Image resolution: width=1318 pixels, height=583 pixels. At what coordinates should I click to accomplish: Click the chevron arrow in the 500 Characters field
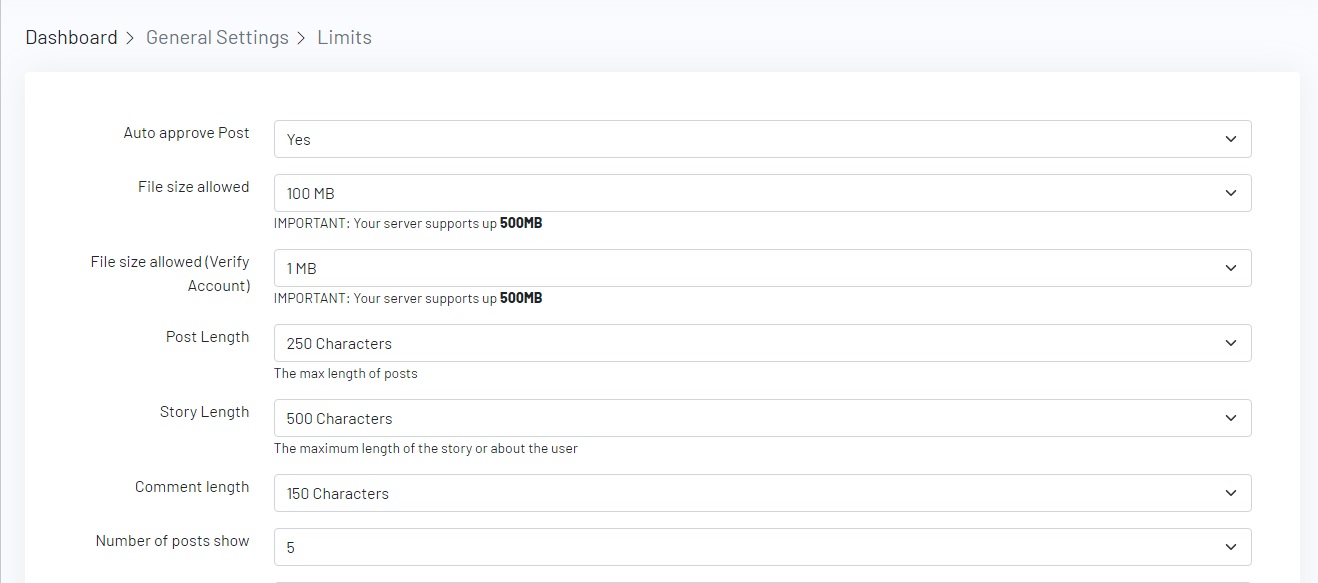[x=1231, y=418]
